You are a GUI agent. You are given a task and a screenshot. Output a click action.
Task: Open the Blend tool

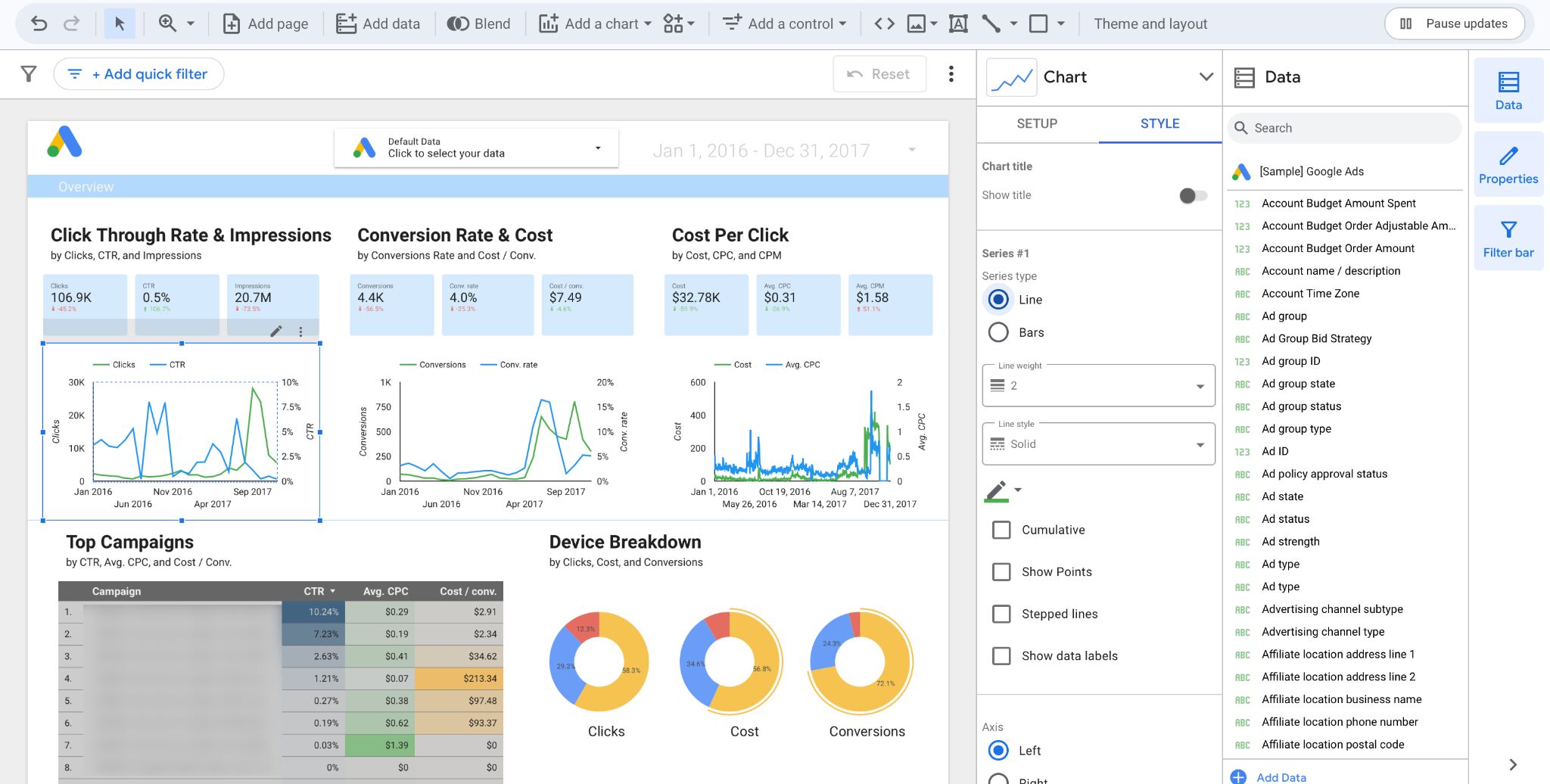[x=478, y=23]
